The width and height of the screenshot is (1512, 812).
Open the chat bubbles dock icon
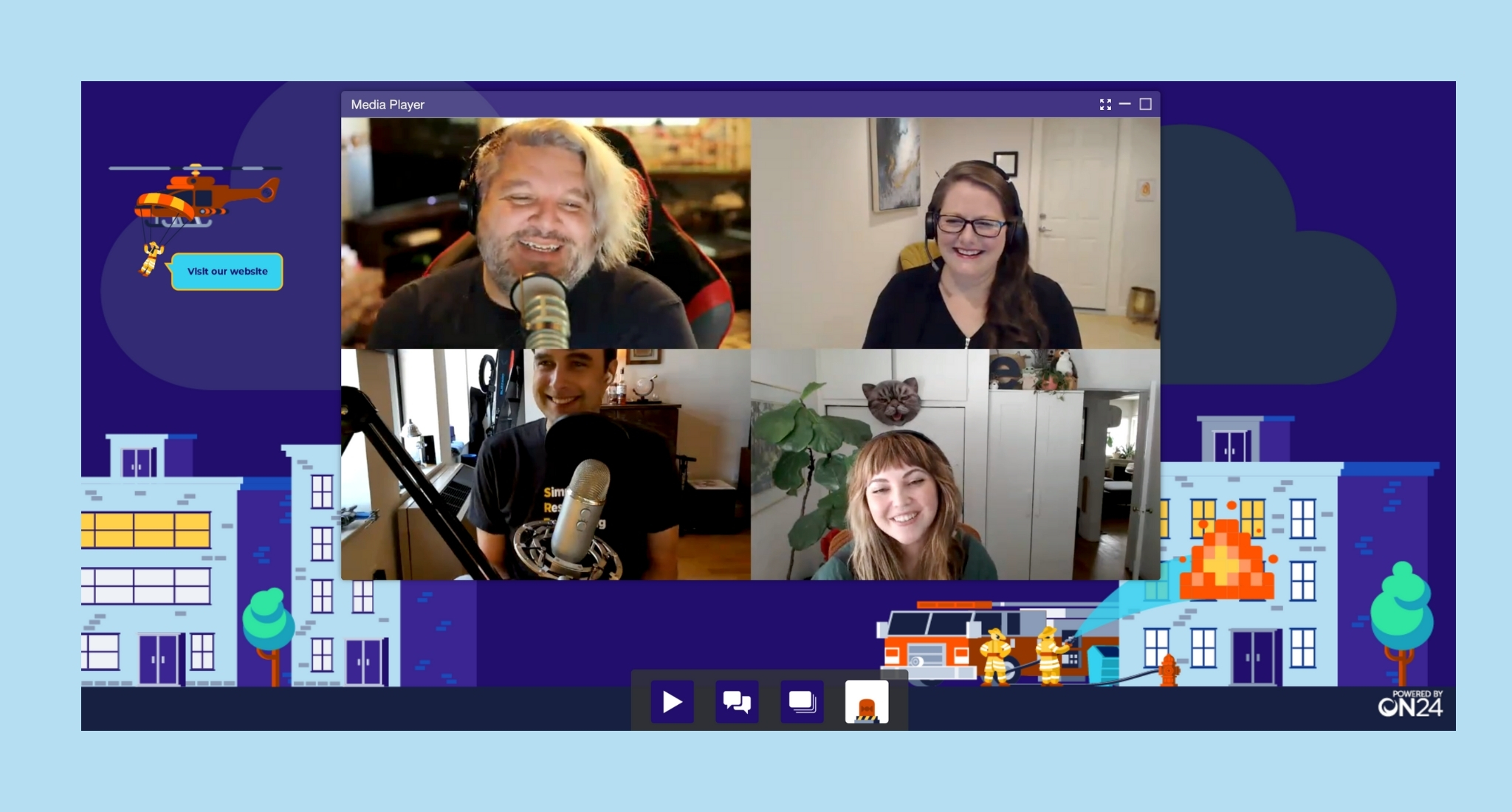pyautogui.click(x=737, y=701)
